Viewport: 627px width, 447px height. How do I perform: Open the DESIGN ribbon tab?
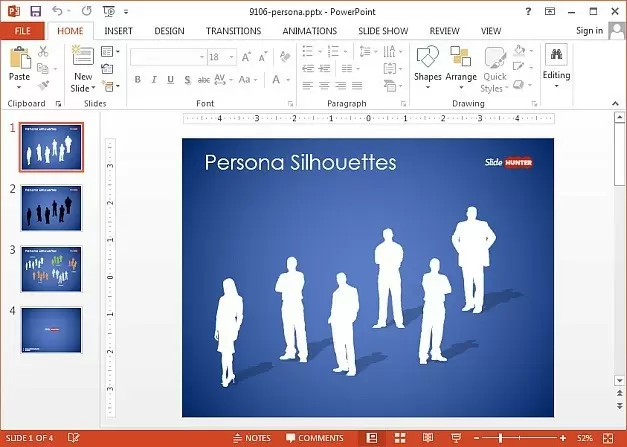(169, 31)
